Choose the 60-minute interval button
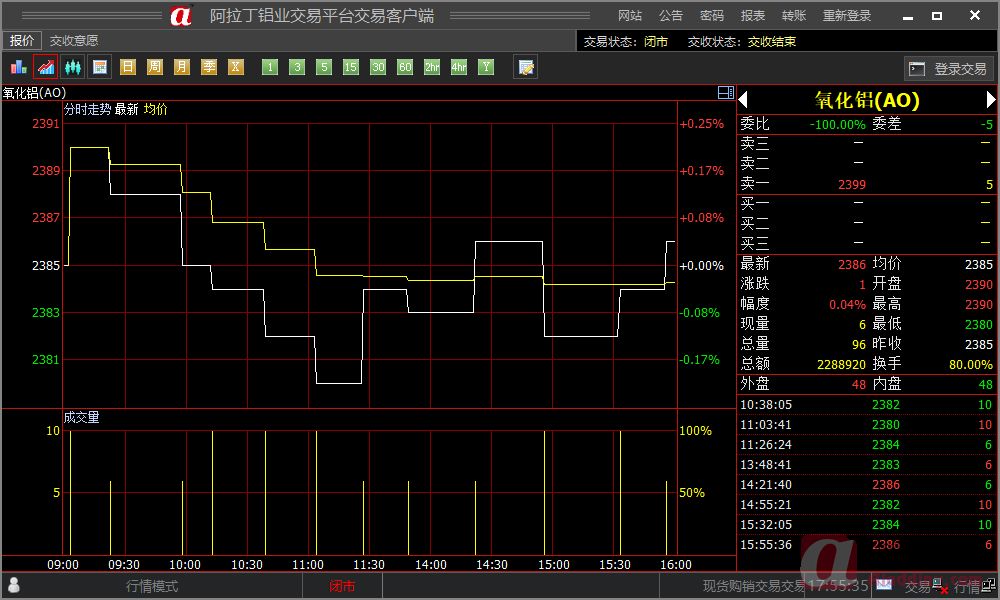The height and width of the screenshot is (600, 1000). click(405, 67)
